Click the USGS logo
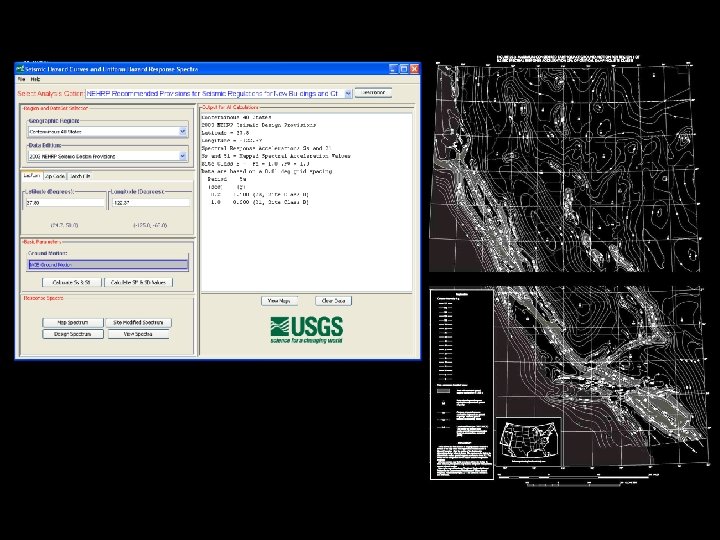720x540 pixels. pyautogui.click(x=306, y=328)
